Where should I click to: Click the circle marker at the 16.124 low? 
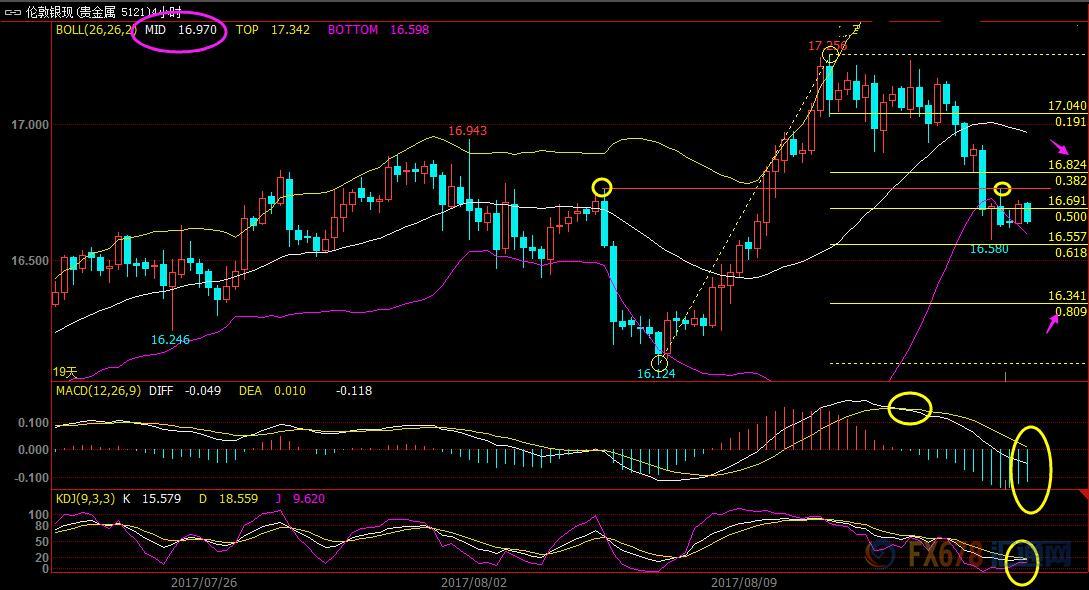point(658,362)
